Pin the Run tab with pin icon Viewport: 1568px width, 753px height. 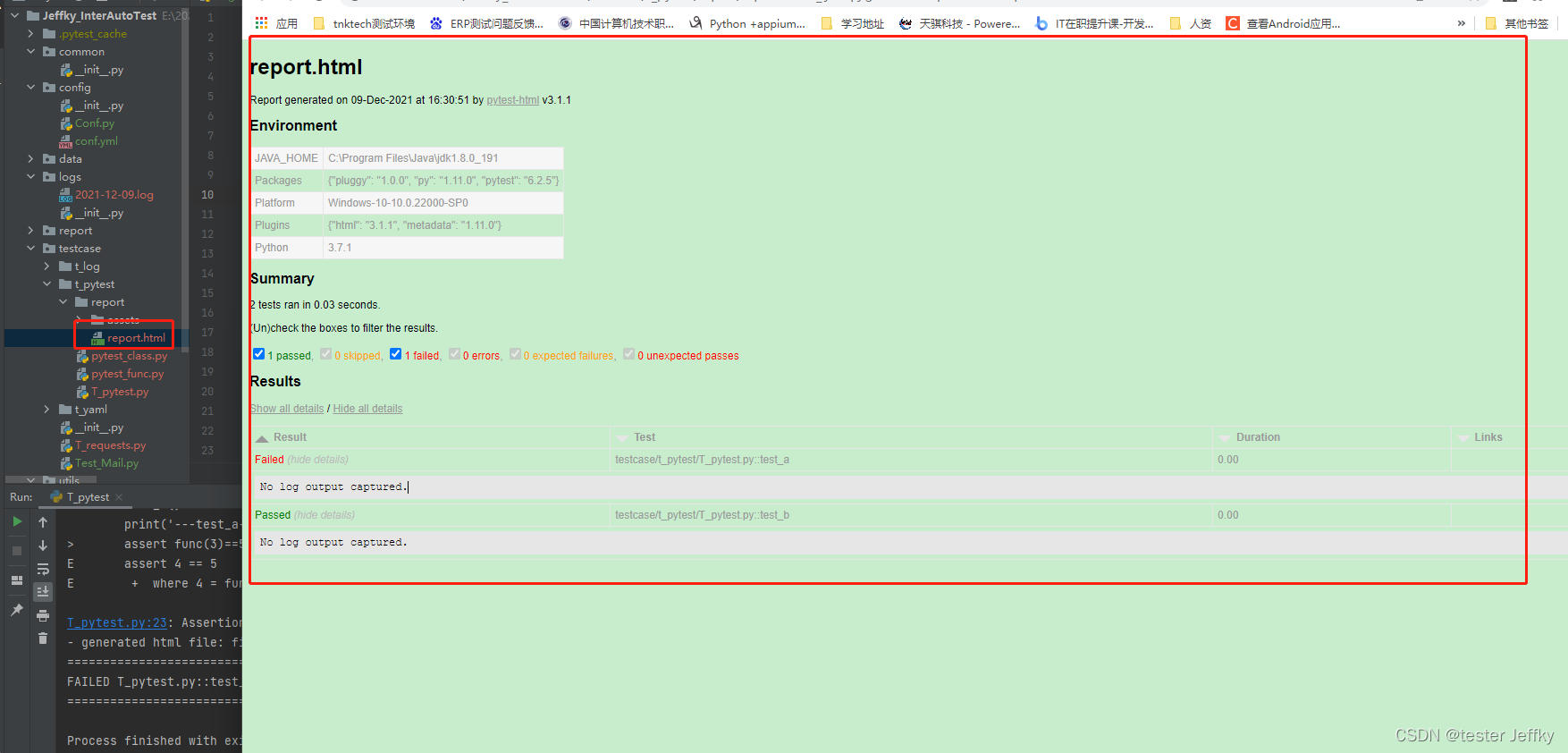(17, 610)
